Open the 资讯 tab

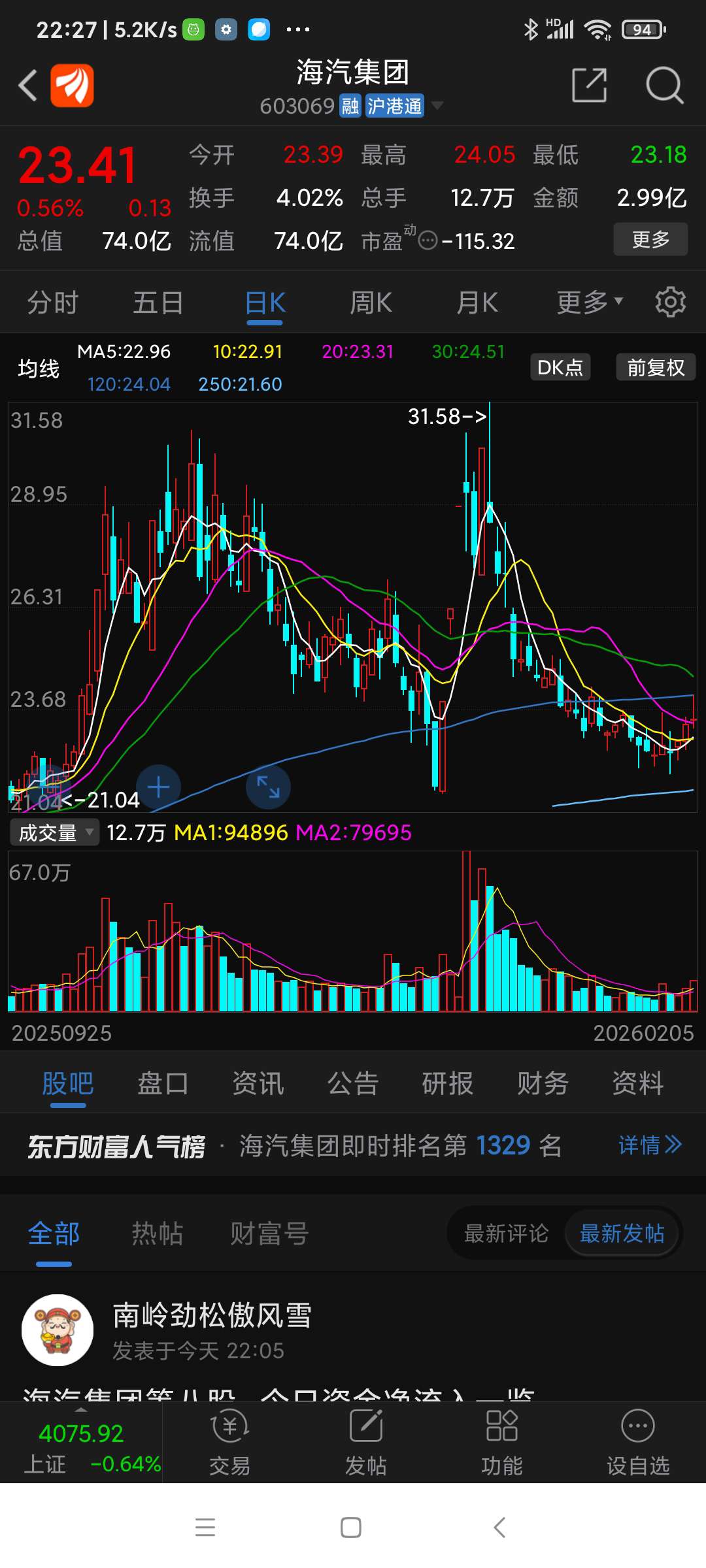coord(258,1083)
